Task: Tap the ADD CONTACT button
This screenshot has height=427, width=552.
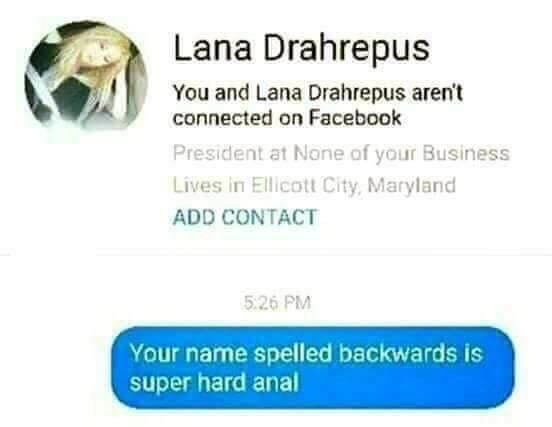Action: coord(245,217)
